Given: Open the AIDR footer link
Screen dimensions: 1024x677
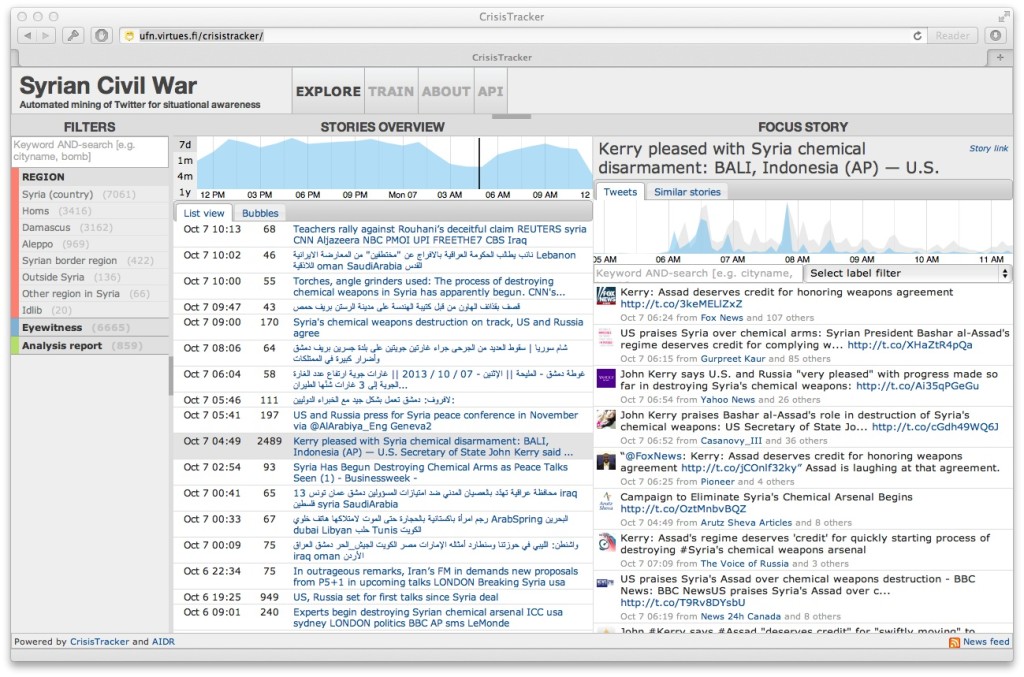Looking at the screenshot, I should 163,642.
